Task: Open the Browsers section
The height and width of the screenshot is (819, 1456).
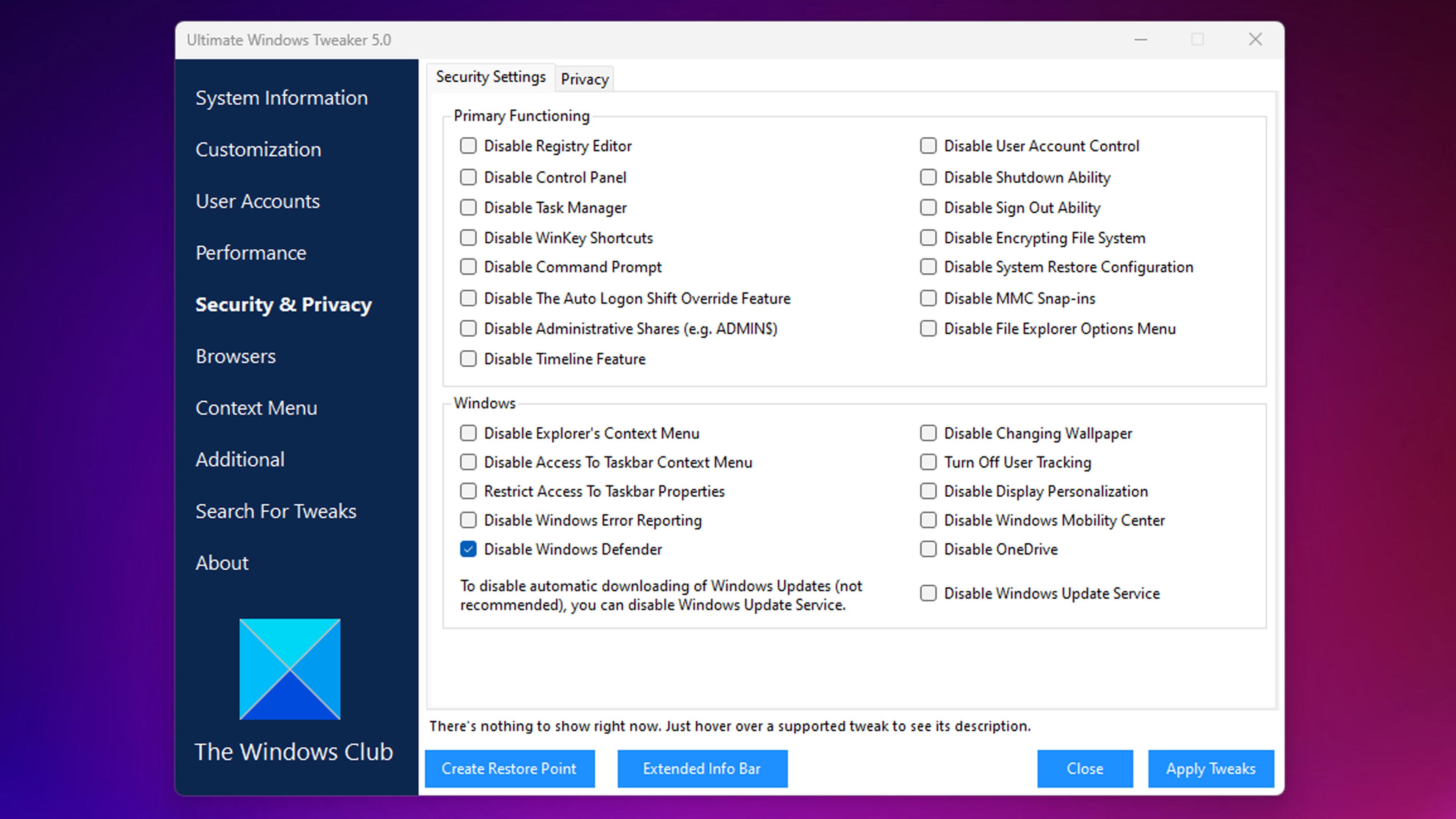Action: [x=236, y=356]
